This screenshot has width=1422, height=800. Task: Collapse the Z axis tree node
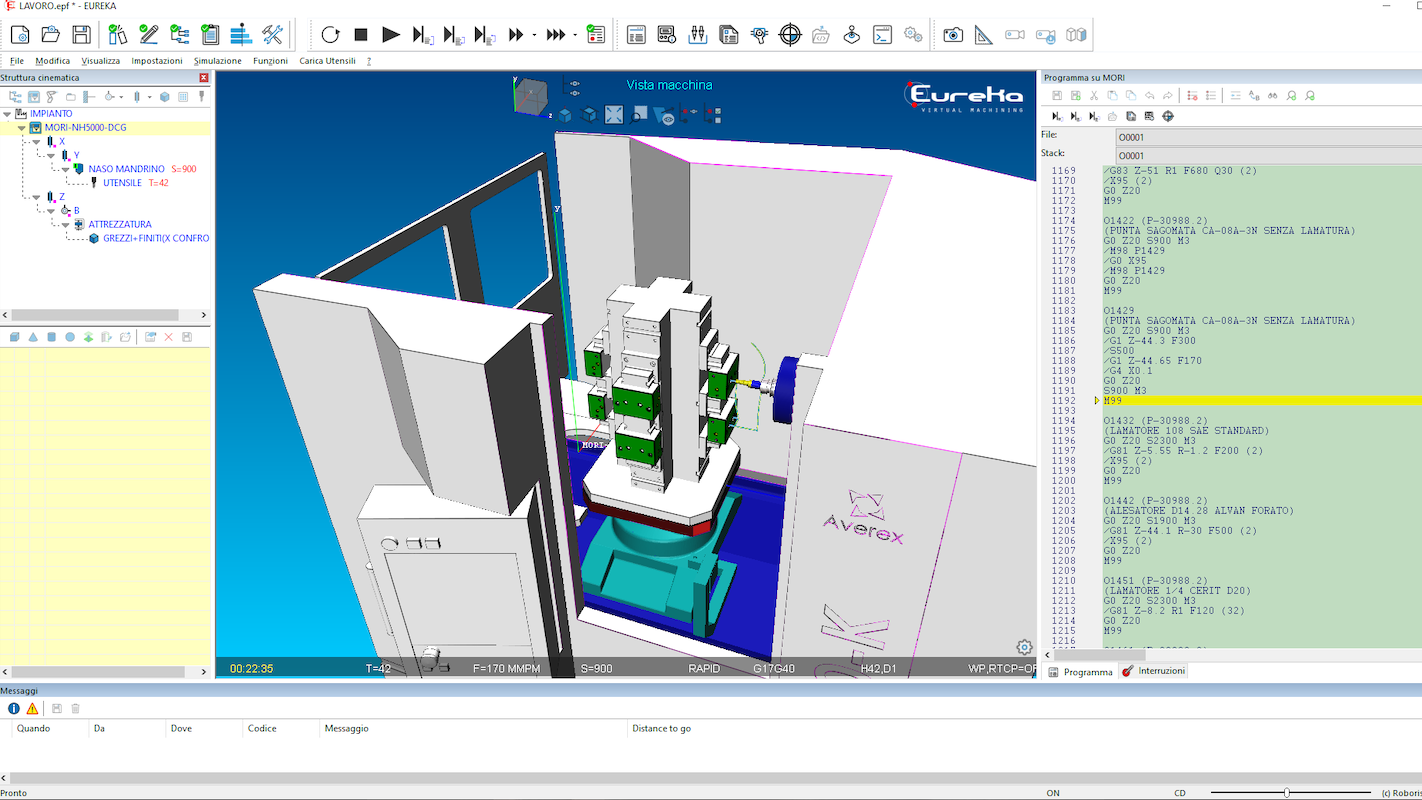point(37,197)
